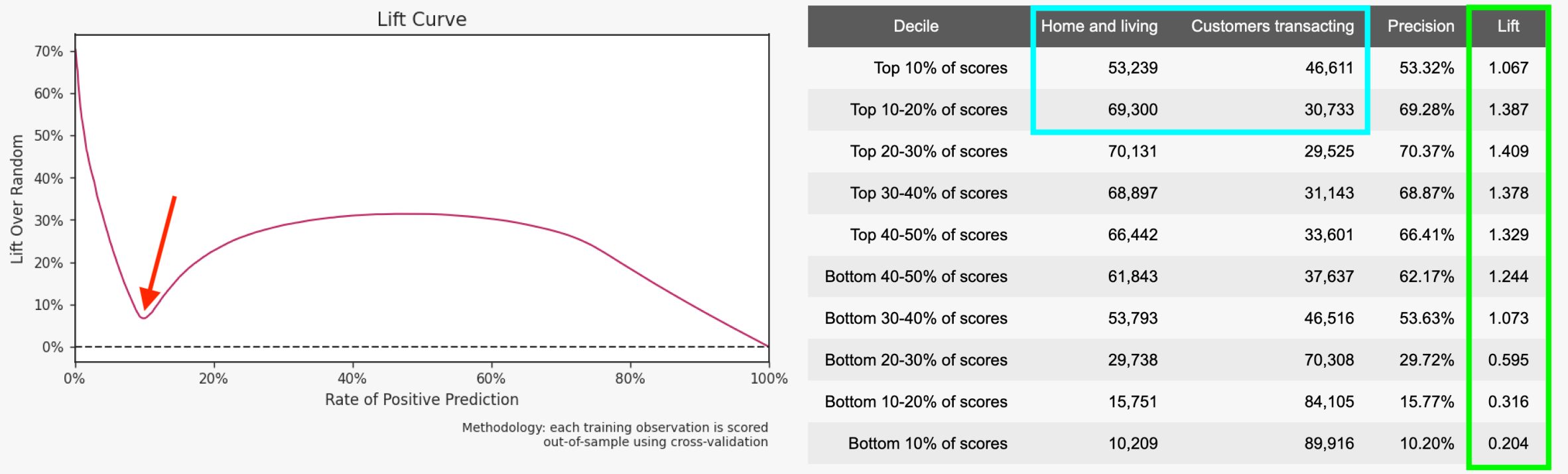Click the 40% tick on the horizontal axis
Image resolution: width=1568 pixels, height=474 pixels.
352,379
